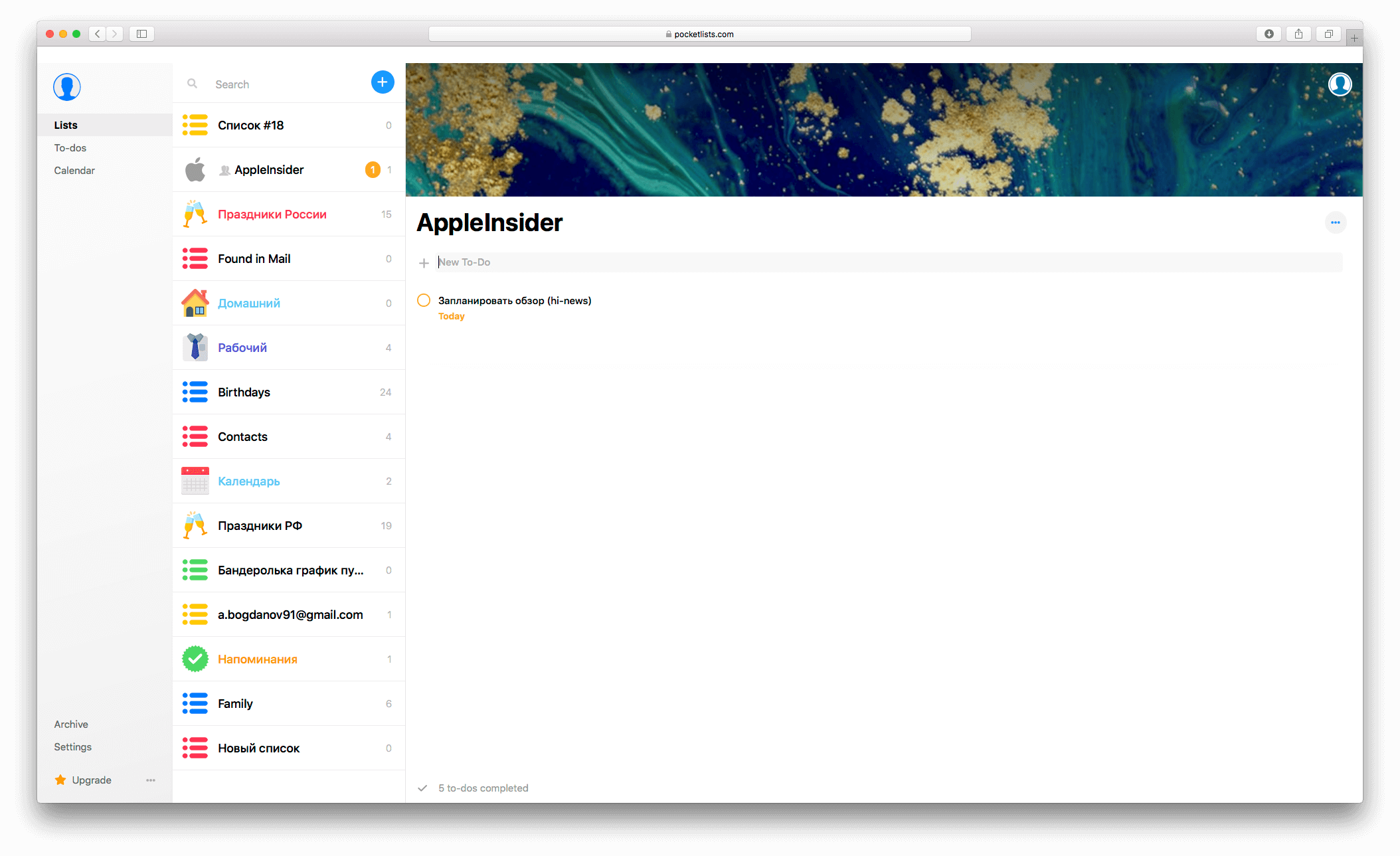Open the Contacts list
The width and height of the screenshot is (1400, 856).
click(x=289, y=436)
